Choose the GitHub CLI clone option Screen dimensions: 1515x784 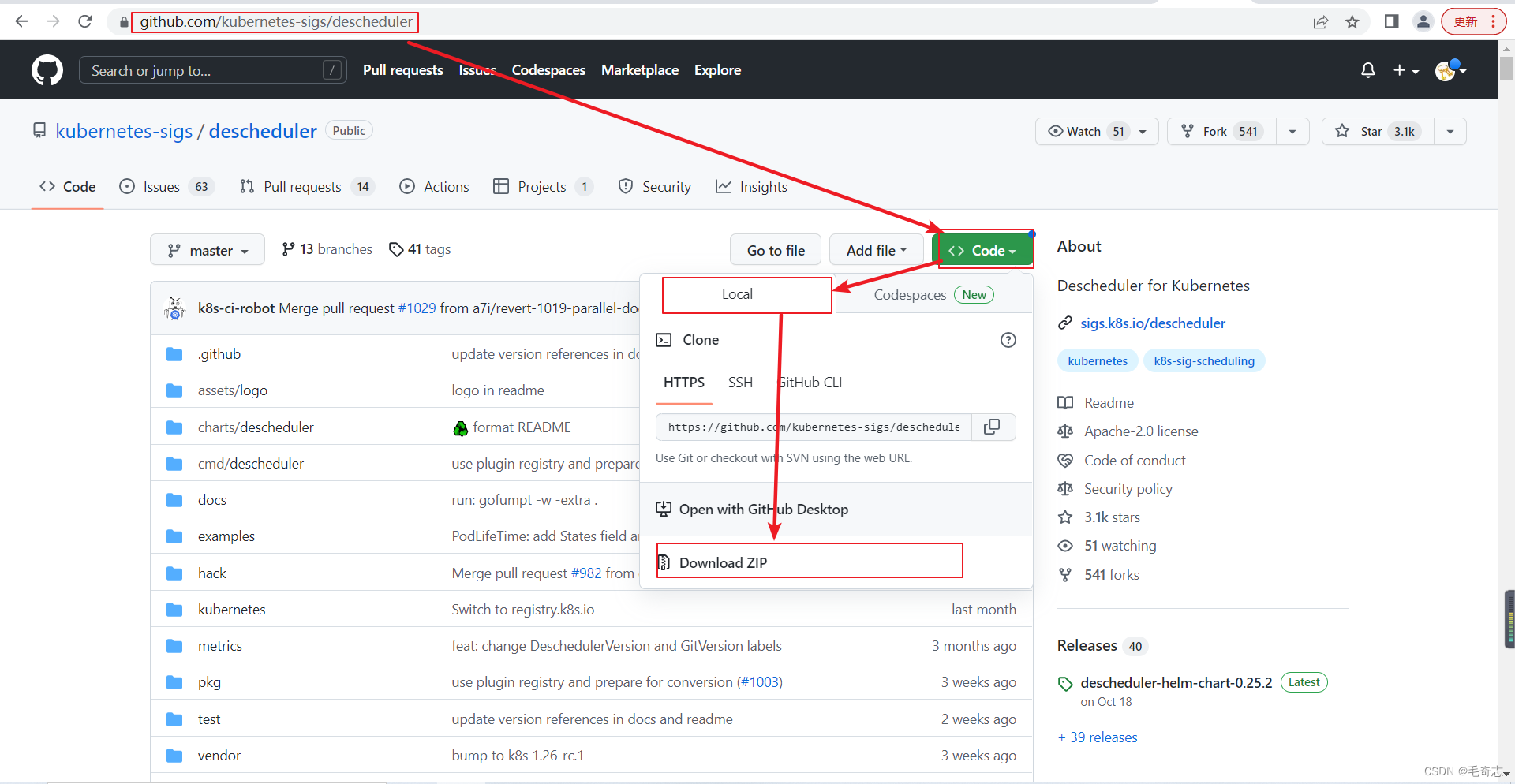tap(810, 383)
